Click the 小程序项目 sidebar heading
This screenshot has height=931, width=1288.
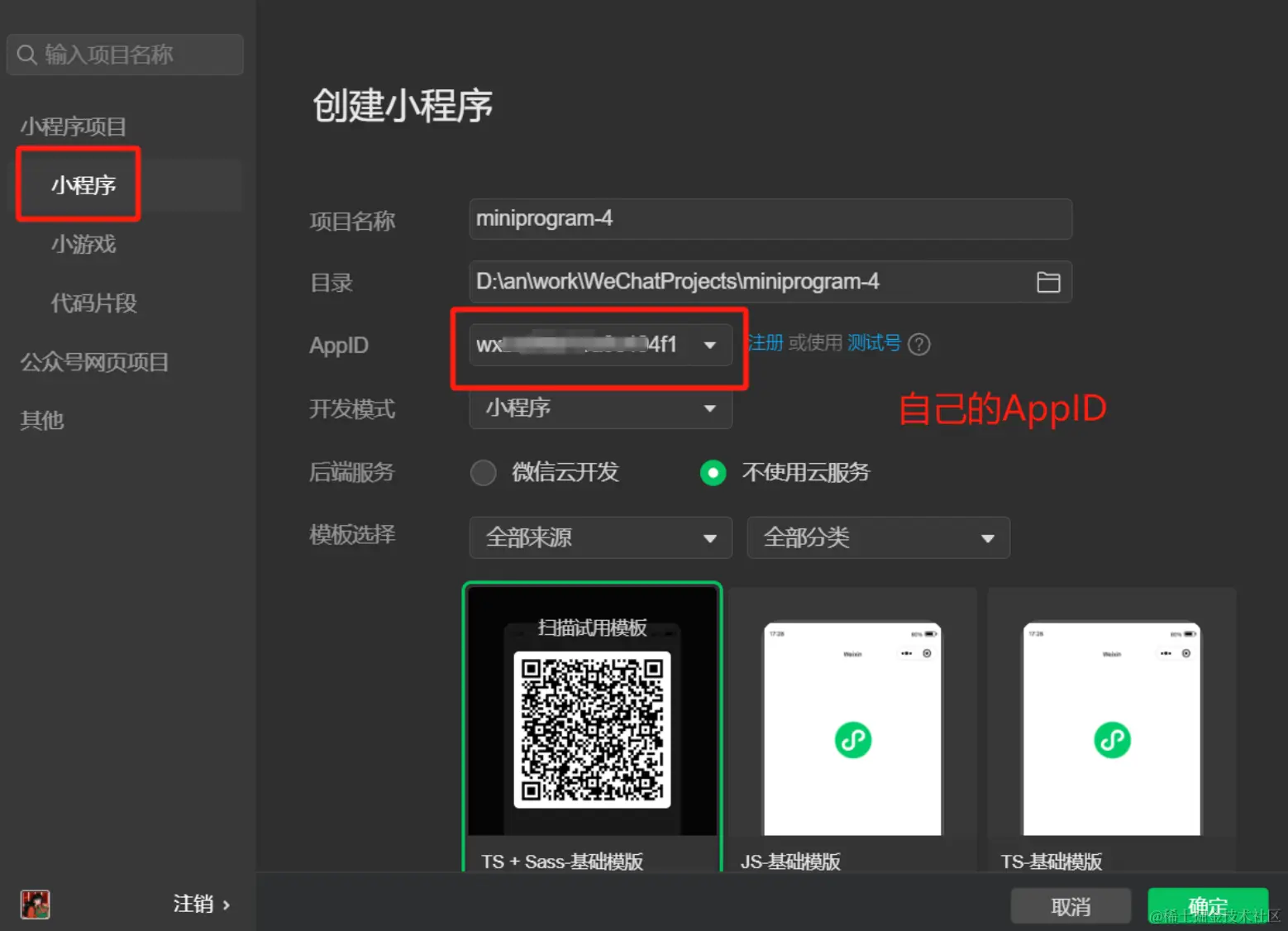pos(73,127)
